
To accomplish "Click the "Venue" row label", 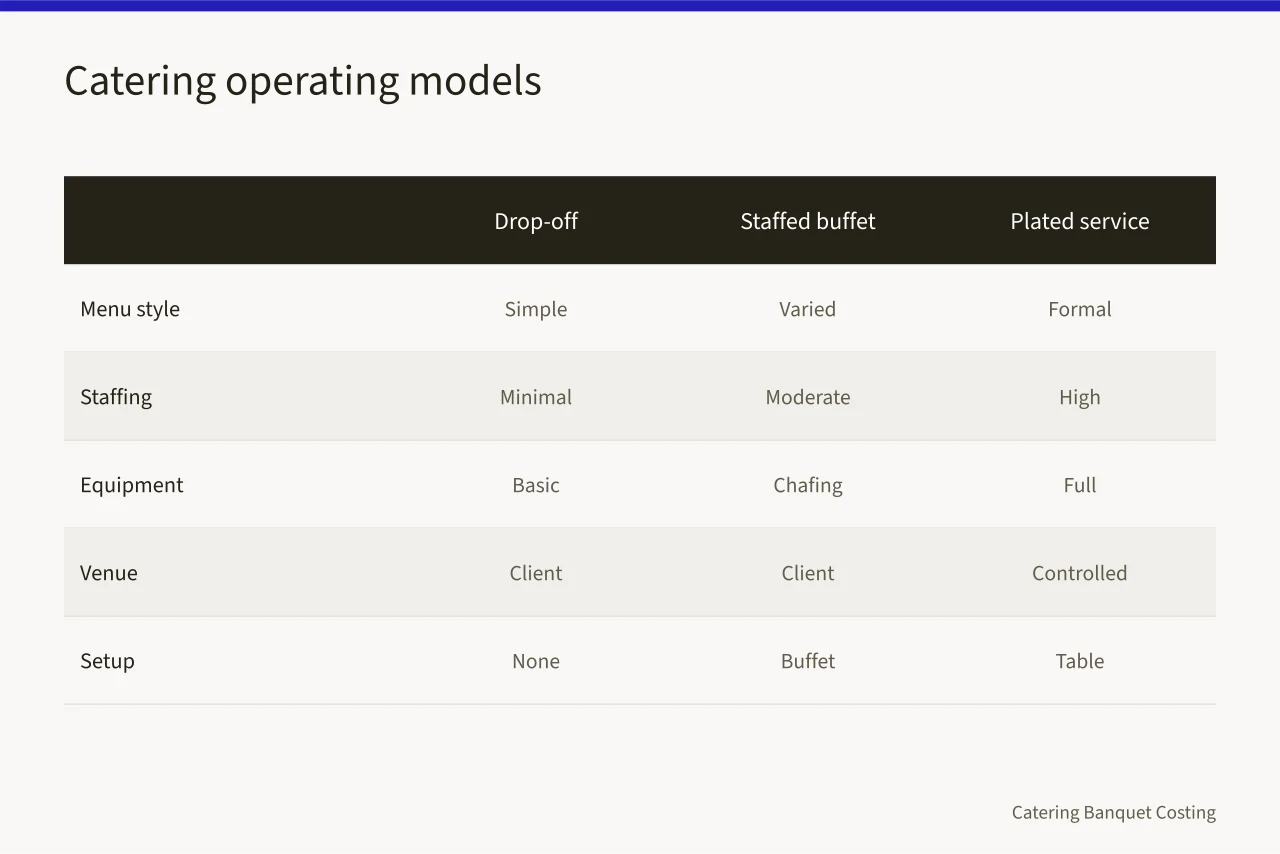I will coord(109,573).
